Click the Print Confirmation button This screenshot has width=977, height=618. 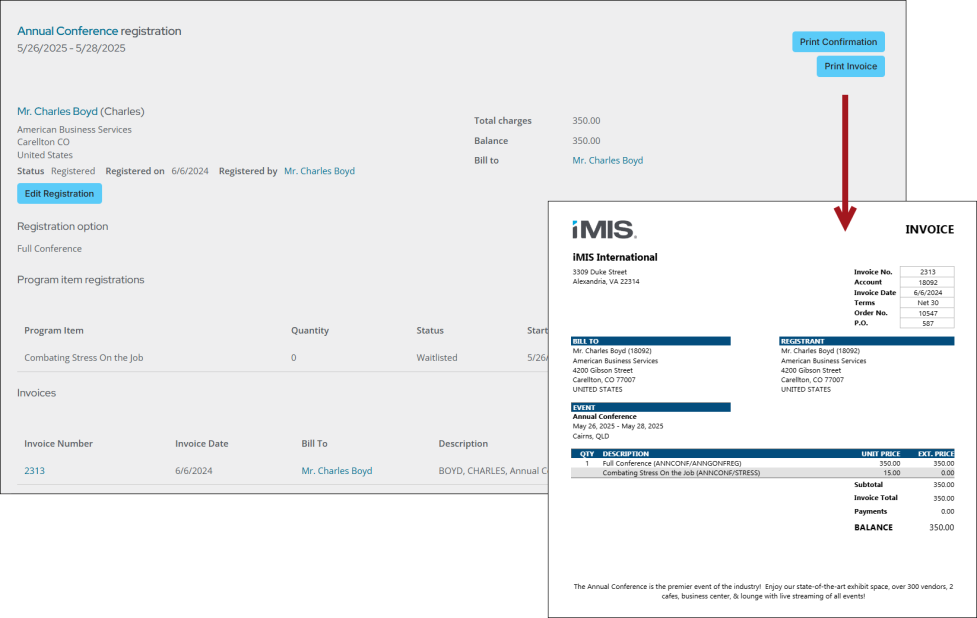(x=838, y=42)
